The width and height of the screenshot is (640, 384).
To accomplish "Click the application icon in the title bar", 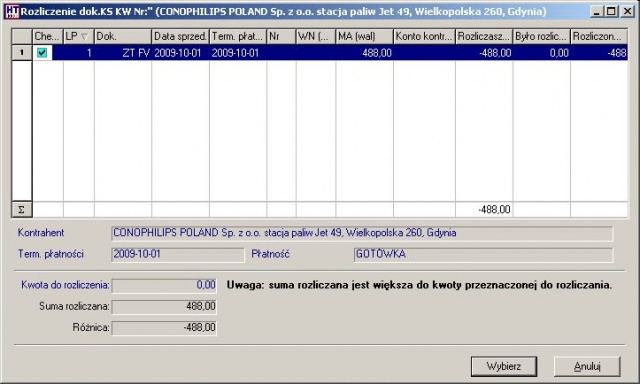I will pos(12,11).
